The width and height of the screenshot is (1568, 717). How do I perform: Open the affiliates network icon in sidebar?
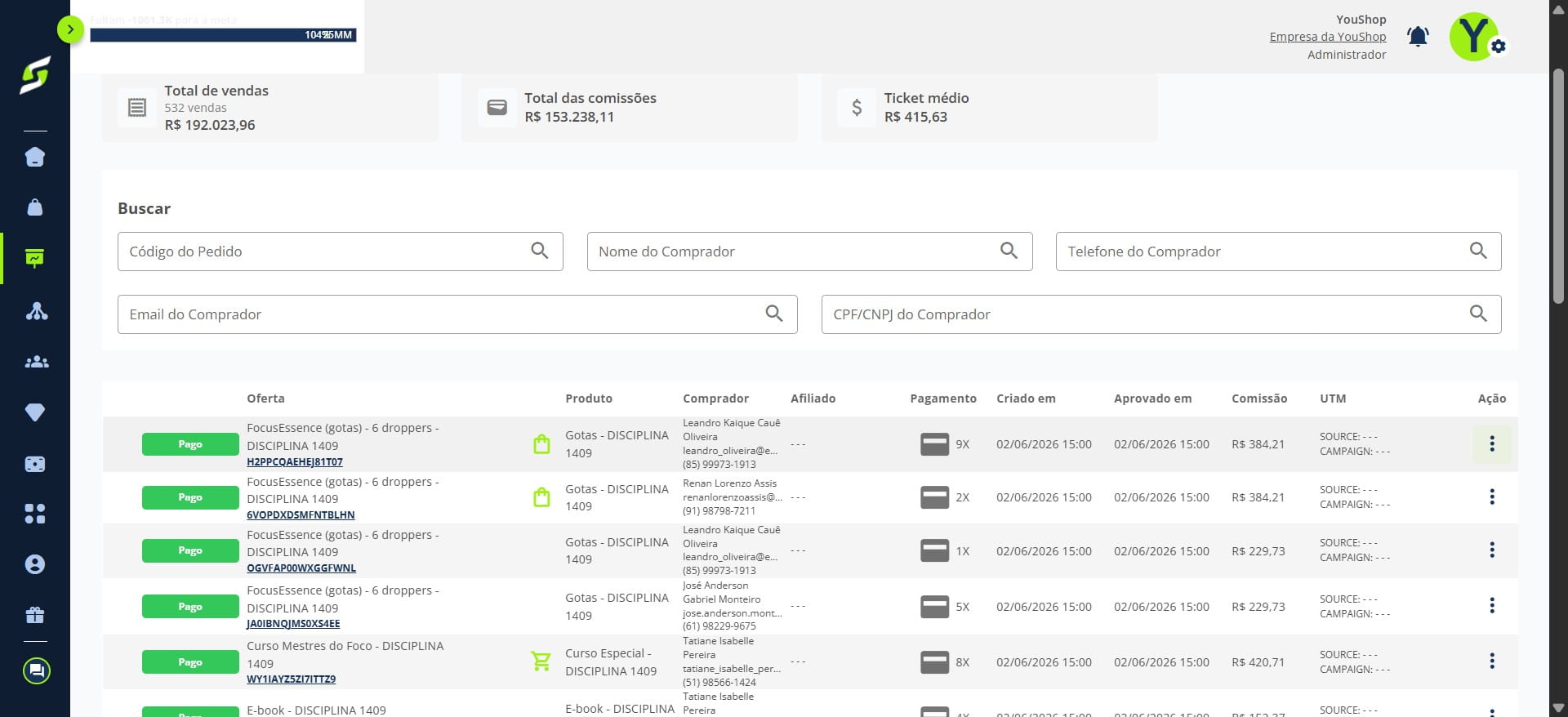click(x=37, y=311)
